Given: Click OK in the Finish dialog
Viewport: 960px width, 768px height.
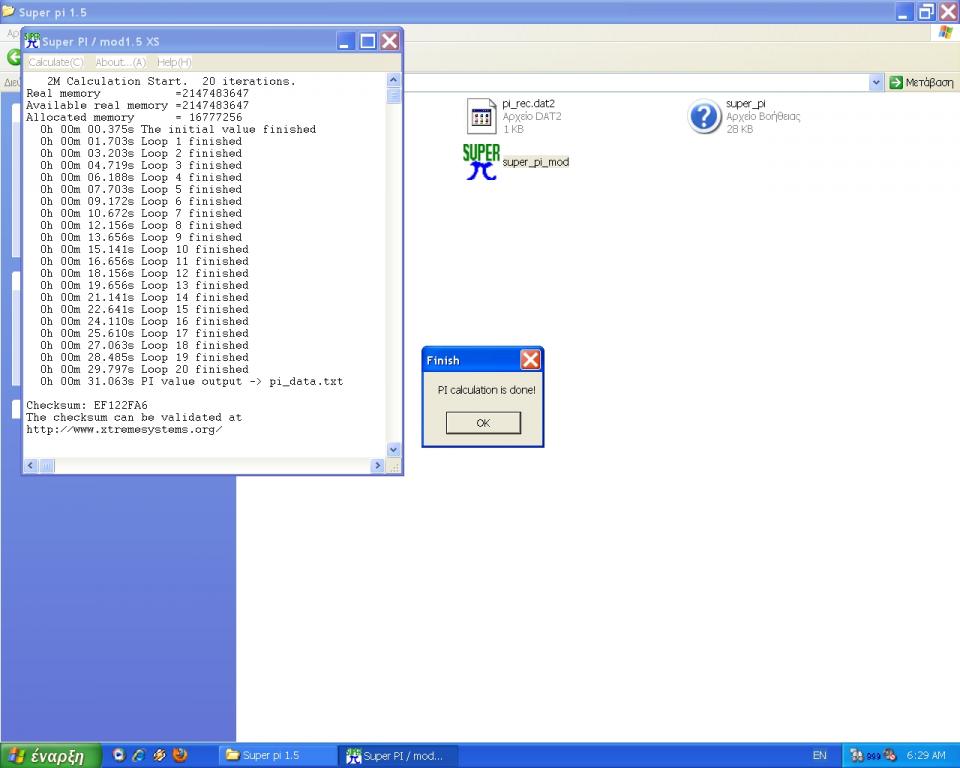Looking at the screenshot, I should pos(483,423).
